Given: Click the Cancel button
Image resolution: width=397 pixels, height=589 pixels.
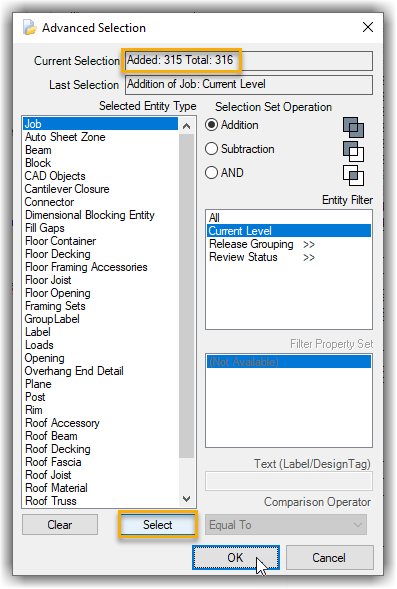Looking at the screenshot, I should coord(329,558).
